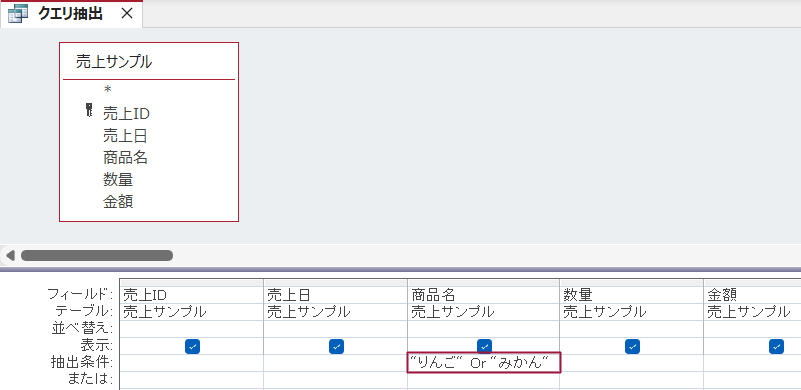Viewport: 801px width, 390px height.
Task: Click the 並べ替え row label
Action: click(x=81, y=328)
